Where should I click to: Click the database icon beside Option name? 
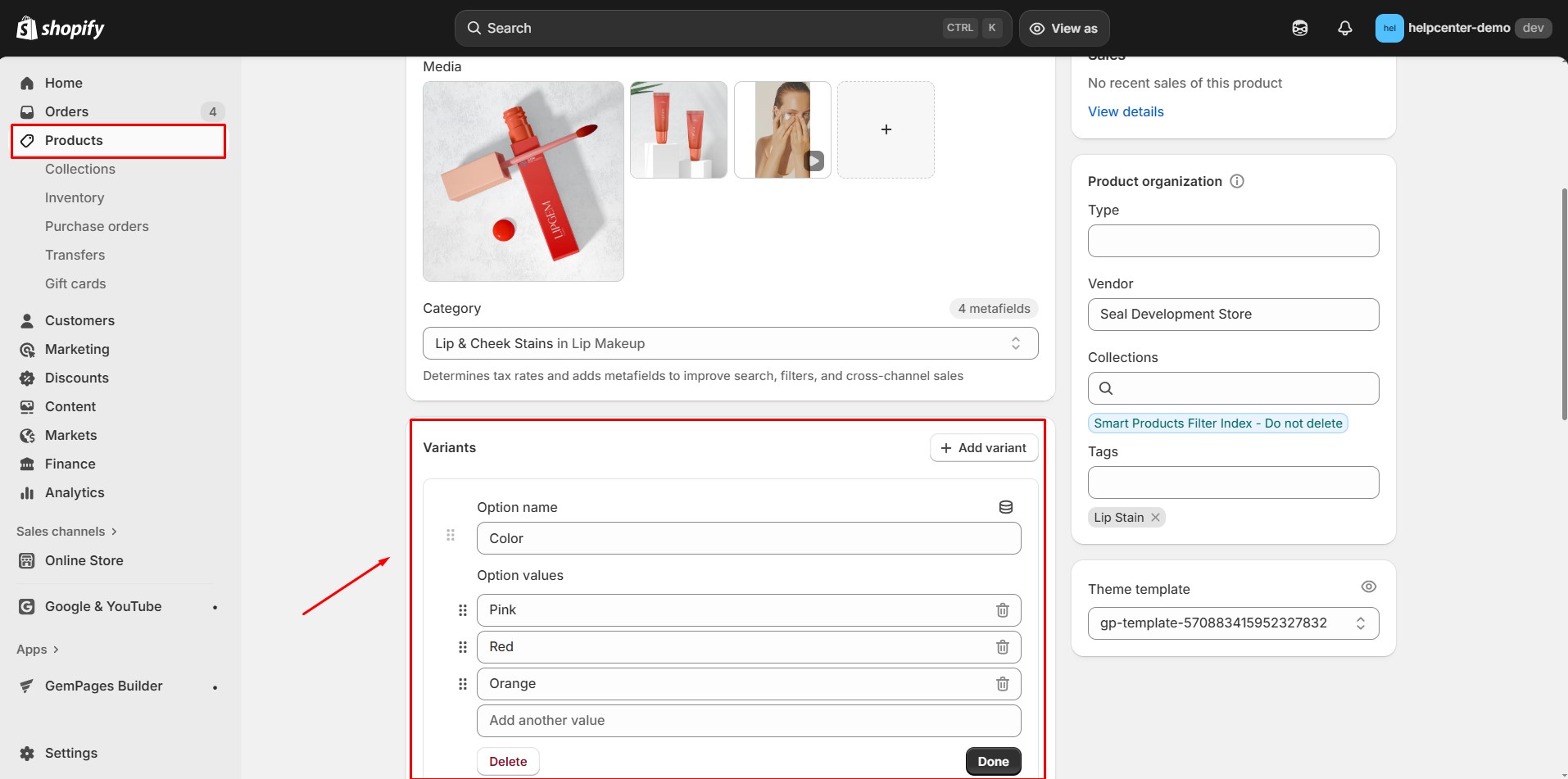1005,507
